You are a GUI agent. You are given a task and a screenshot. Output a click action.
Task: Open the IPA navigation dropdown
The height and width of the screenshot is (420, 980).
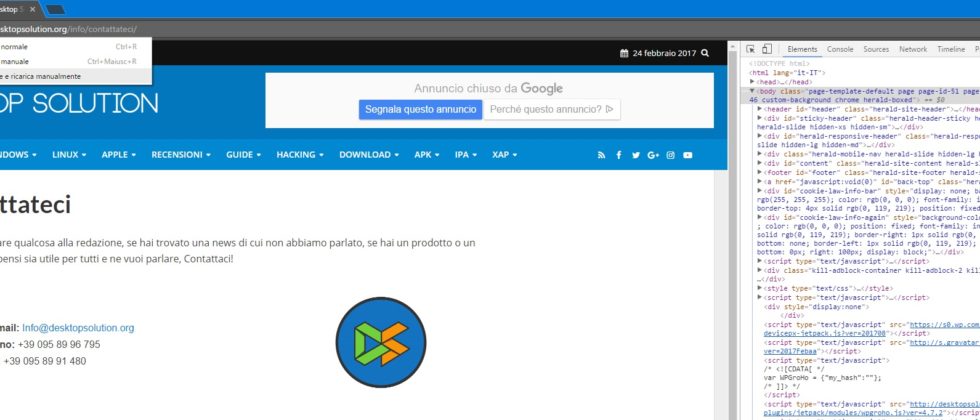466,154
